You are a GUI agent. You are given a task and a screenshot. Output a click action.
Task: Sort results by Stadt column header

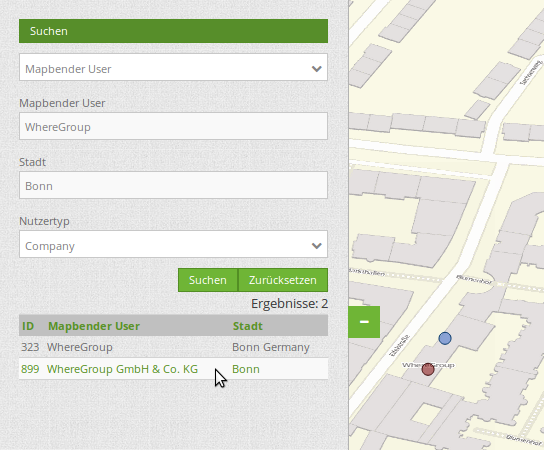pyautogui.click(x=248, y=326)
